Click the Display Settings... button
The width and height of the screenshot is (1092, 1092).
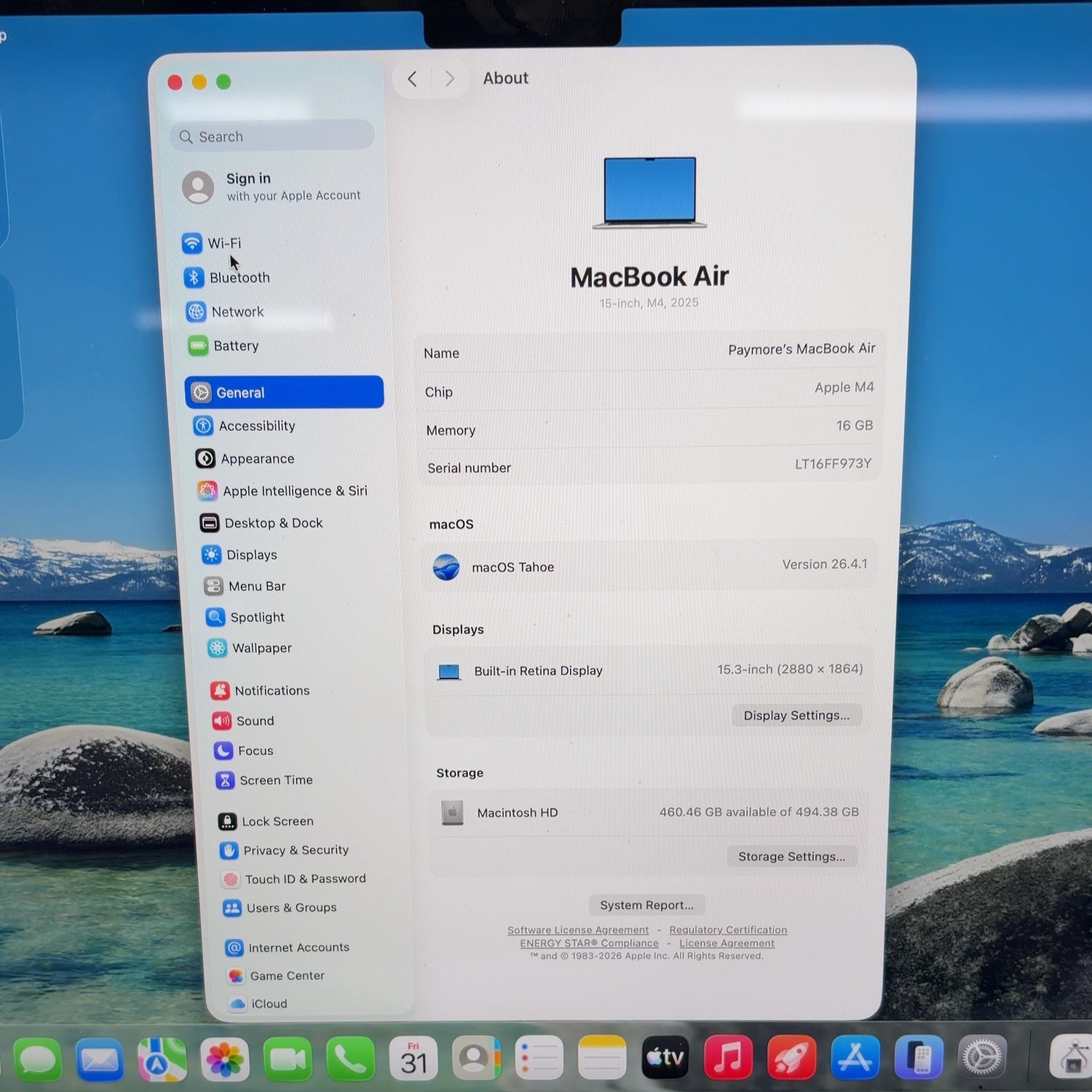796,716
